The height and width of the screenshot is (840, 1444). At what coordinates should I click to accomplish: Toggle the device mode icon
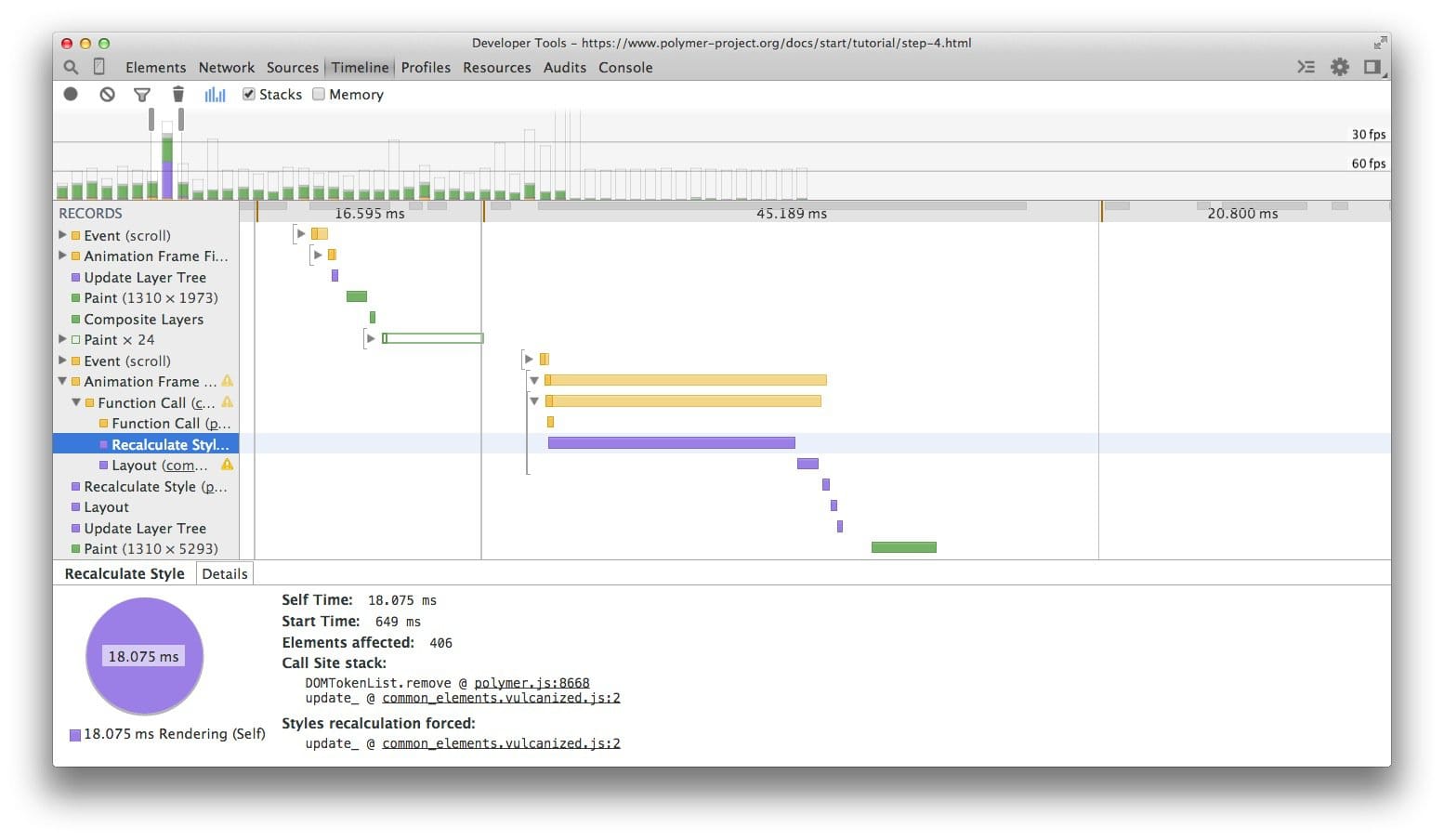click(x=99, y=67)
